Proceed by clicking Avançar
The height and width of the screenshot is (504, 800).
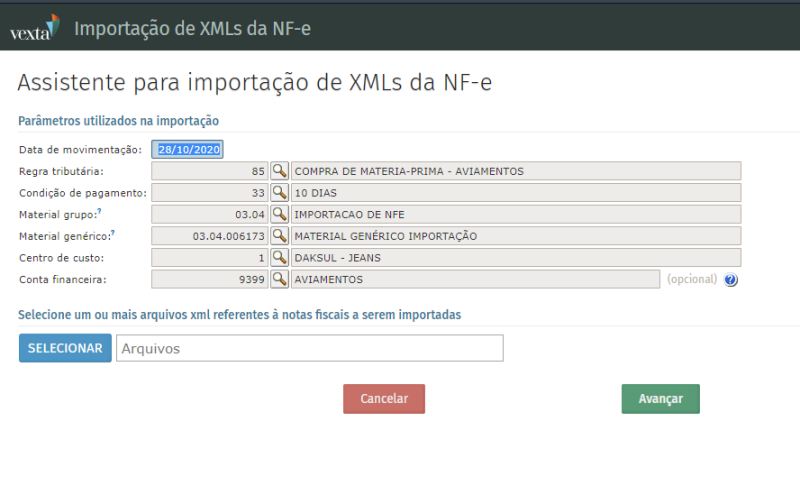(x=660, y=398)
